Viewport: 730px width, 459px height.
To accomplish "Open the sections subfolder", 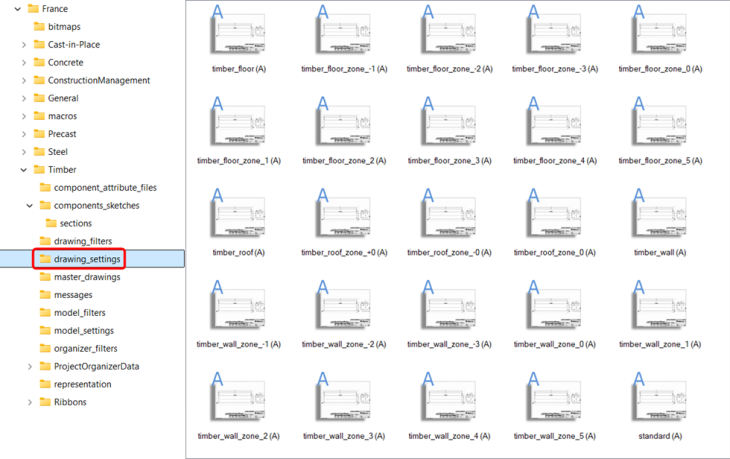I will 69,223.
